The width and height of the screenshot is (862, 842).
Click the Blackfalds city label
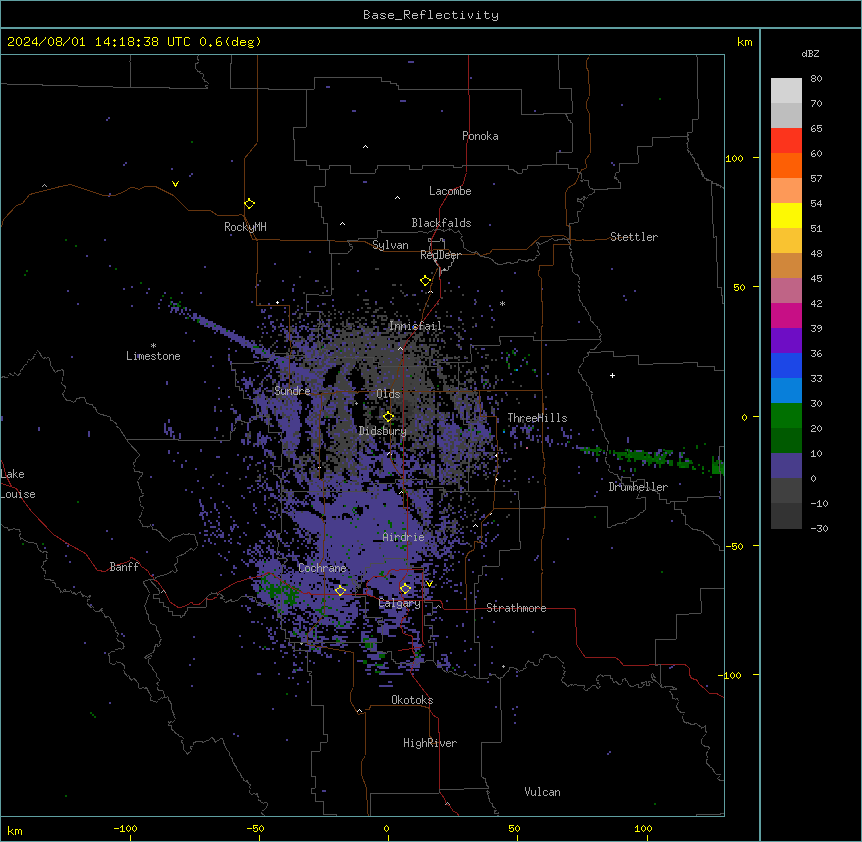point(441,223)
